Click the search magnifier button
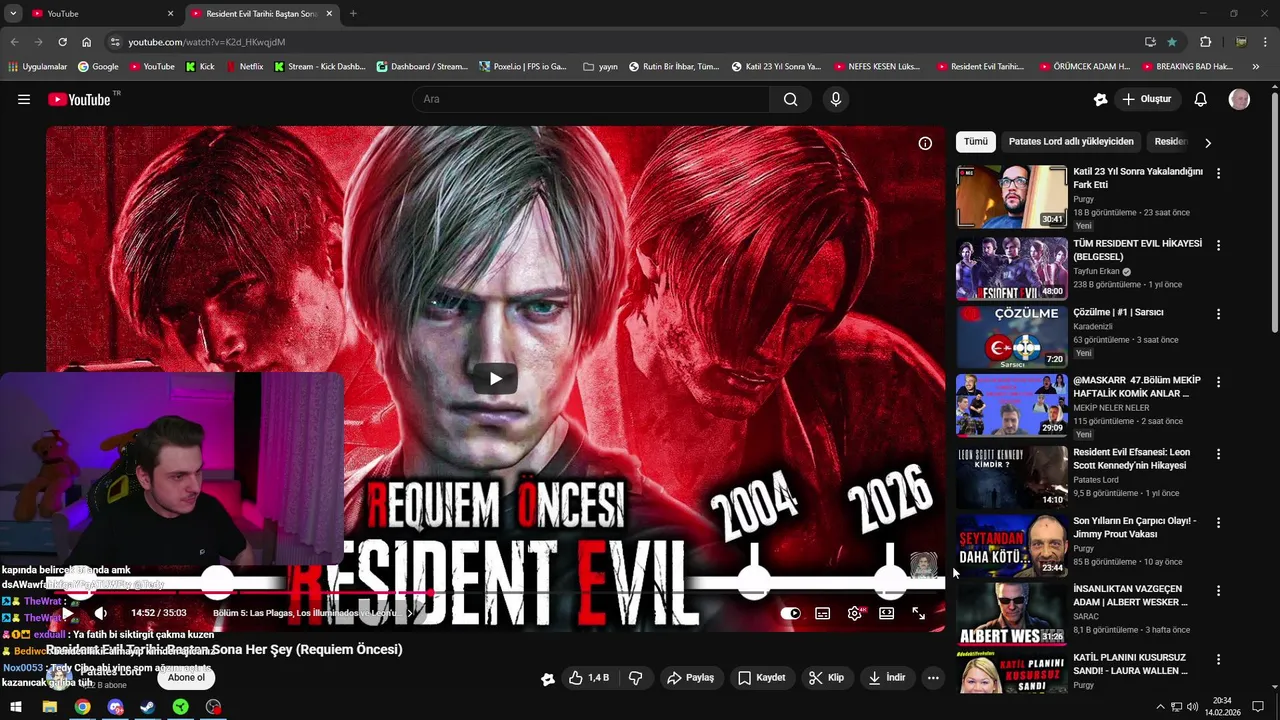Image resolution: width=1280 pixels, height=720 pixels. coord(790,99)
